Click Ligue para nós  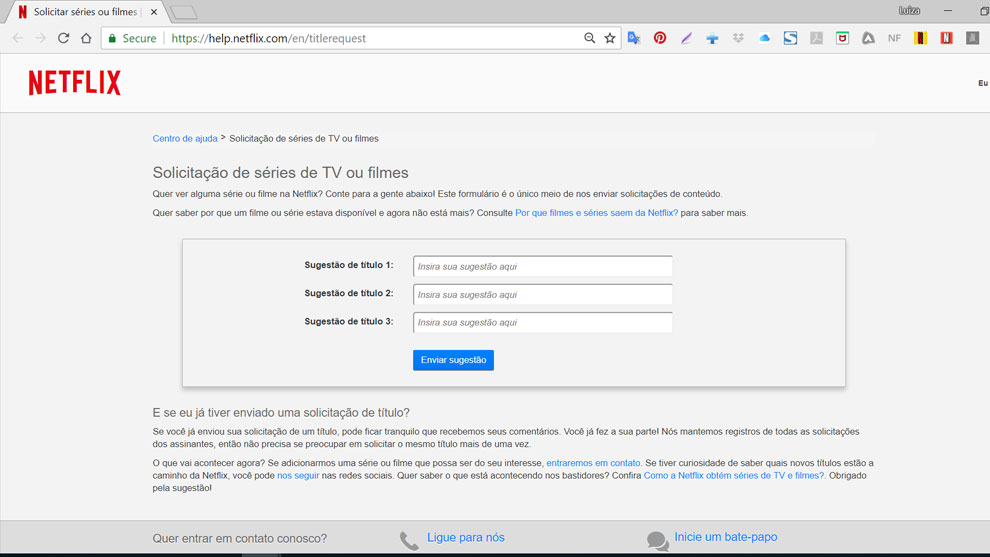click(x=466, y=537)
